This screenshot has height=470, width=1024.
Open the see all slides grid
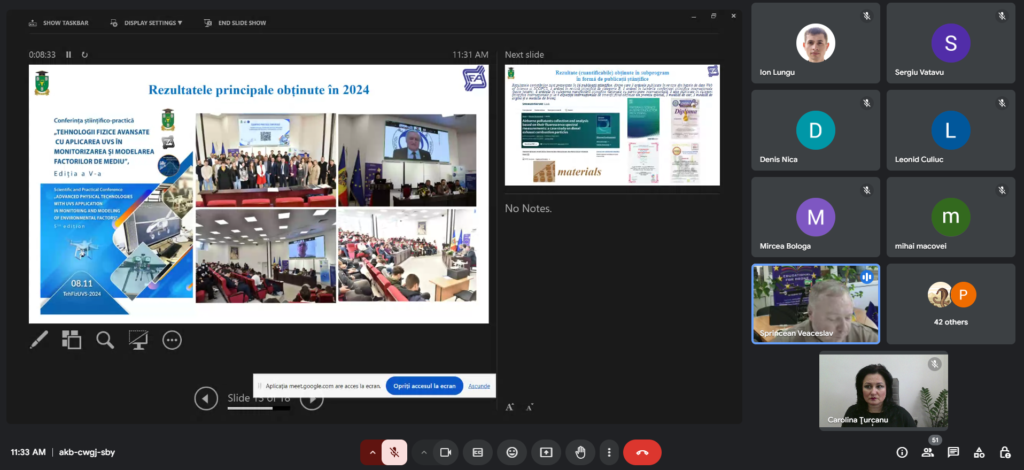coord(71,340)
